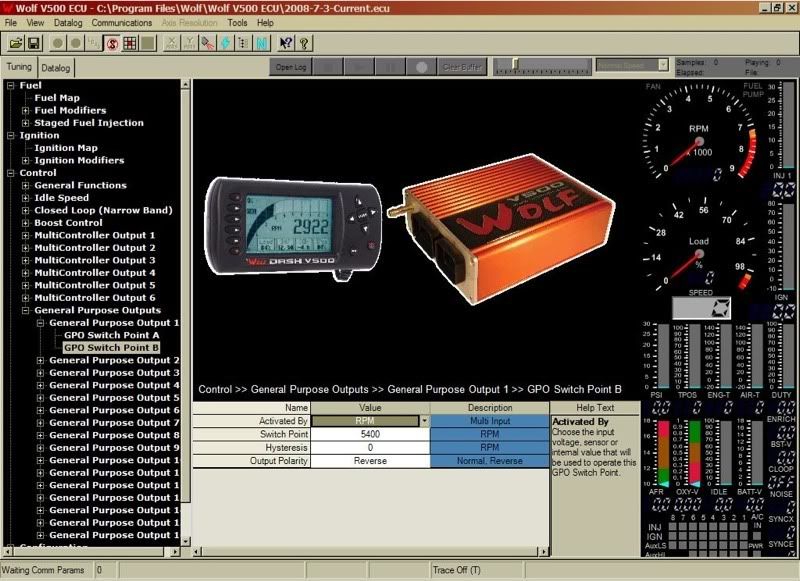This screenshot has width=800, height=581.
Task: Select General Functions in the tree
Action: 81,185
